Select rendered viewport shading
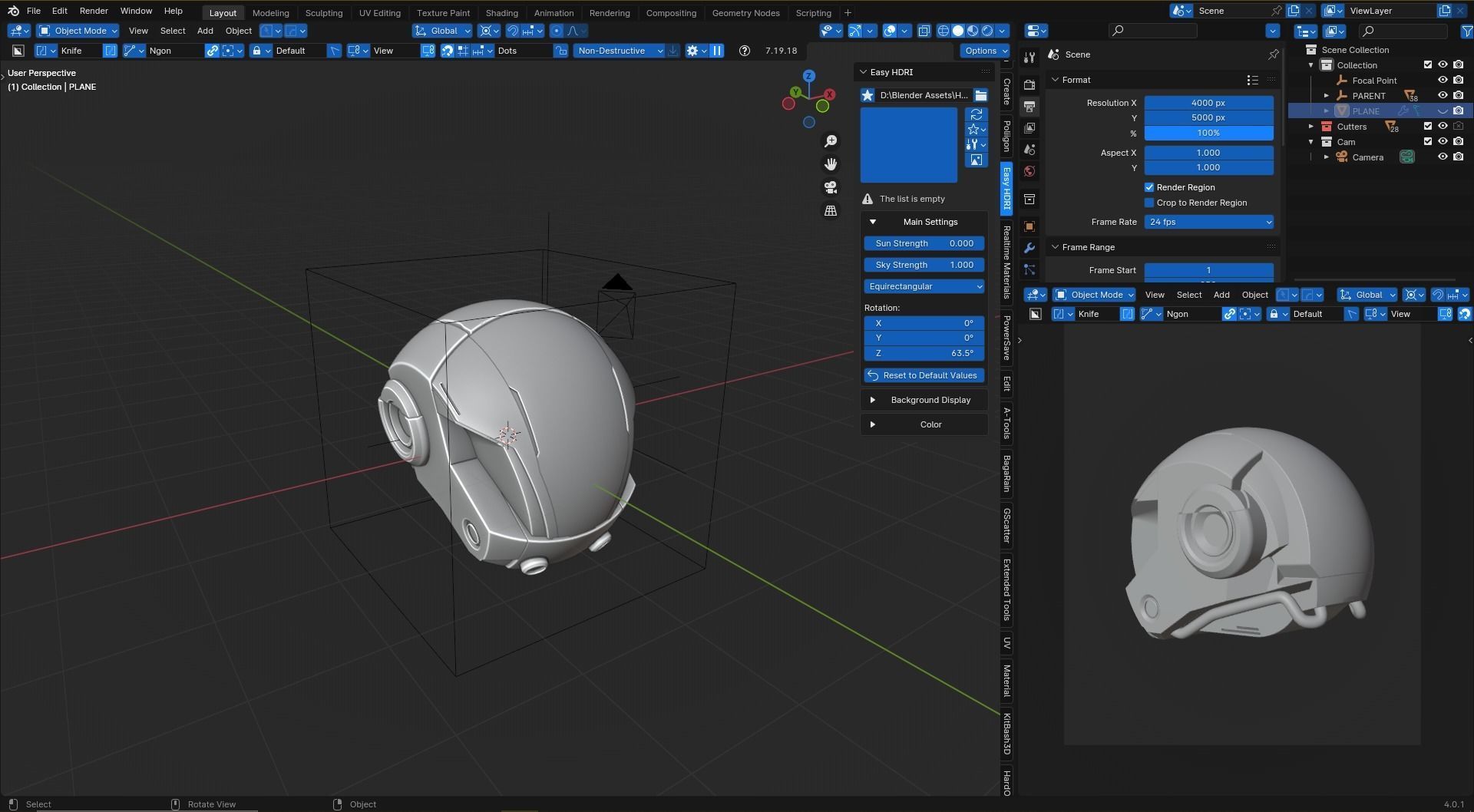1474x812 pixels. (987, 31)
